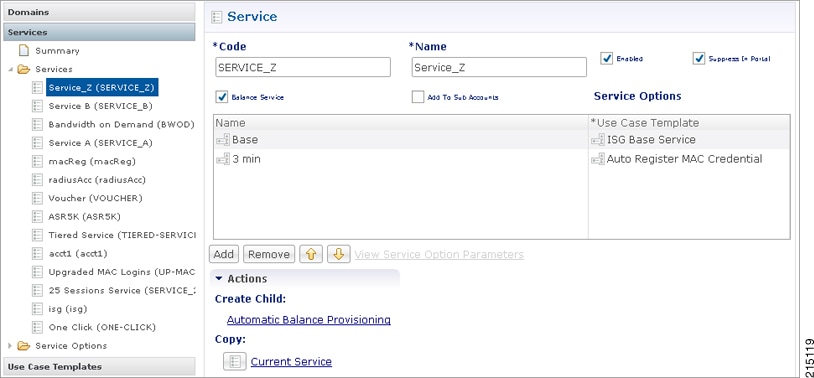The image size is (814, 378).
Task: Toggle the Suppress In Portal checkbox
Action: pos(699,59)
